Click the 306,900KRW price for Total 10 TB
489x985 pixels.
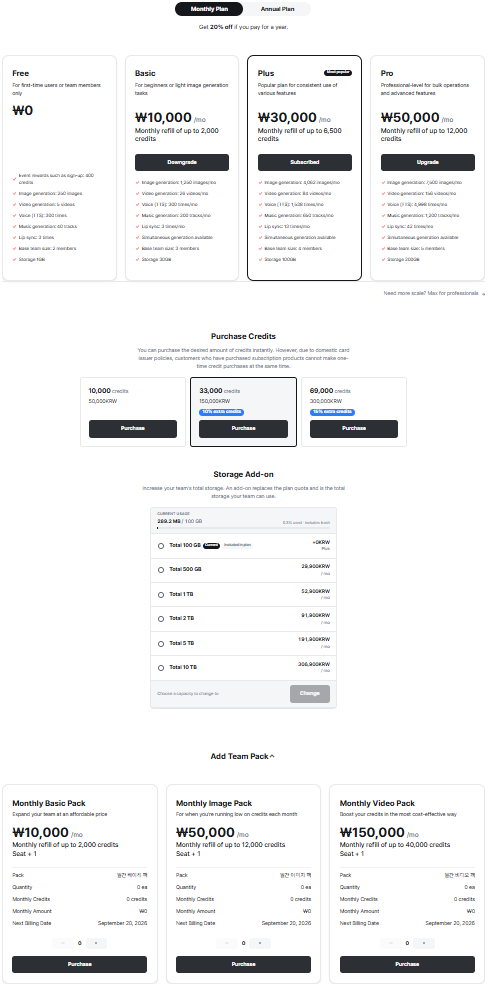point(314,664)
